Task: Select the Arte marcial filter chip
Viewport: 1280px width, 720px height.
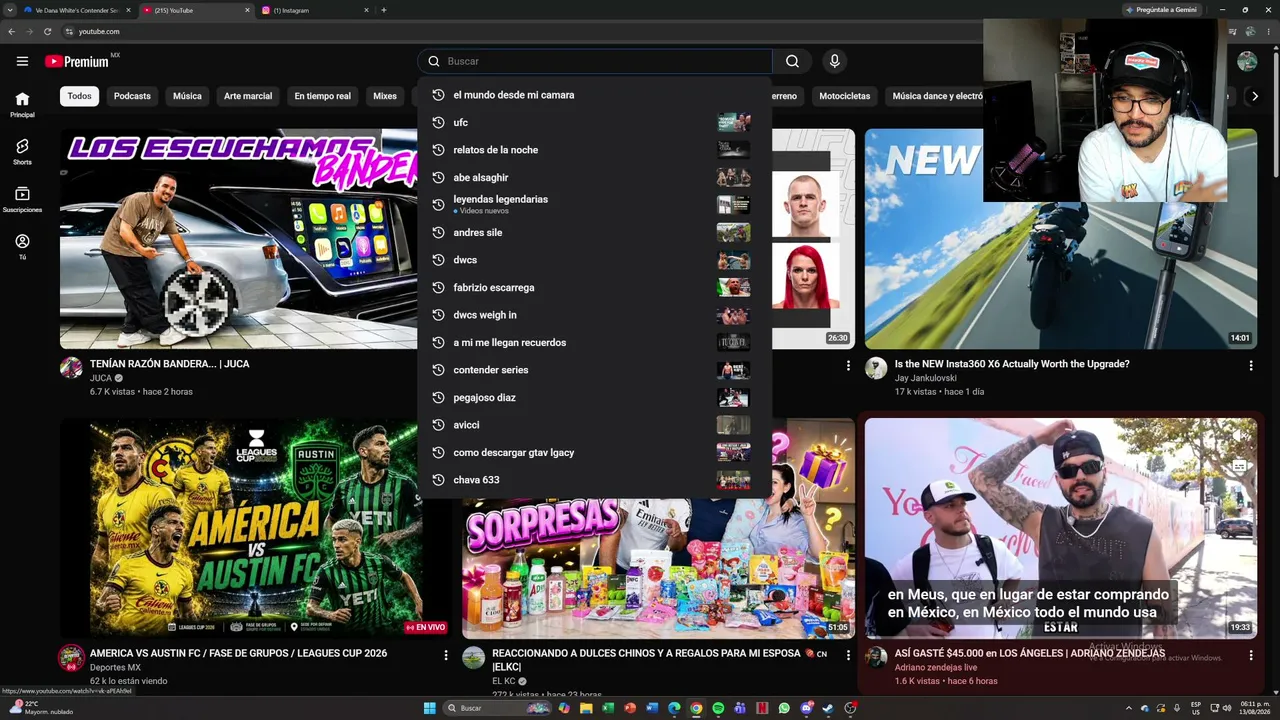Action: coord(248,96)
